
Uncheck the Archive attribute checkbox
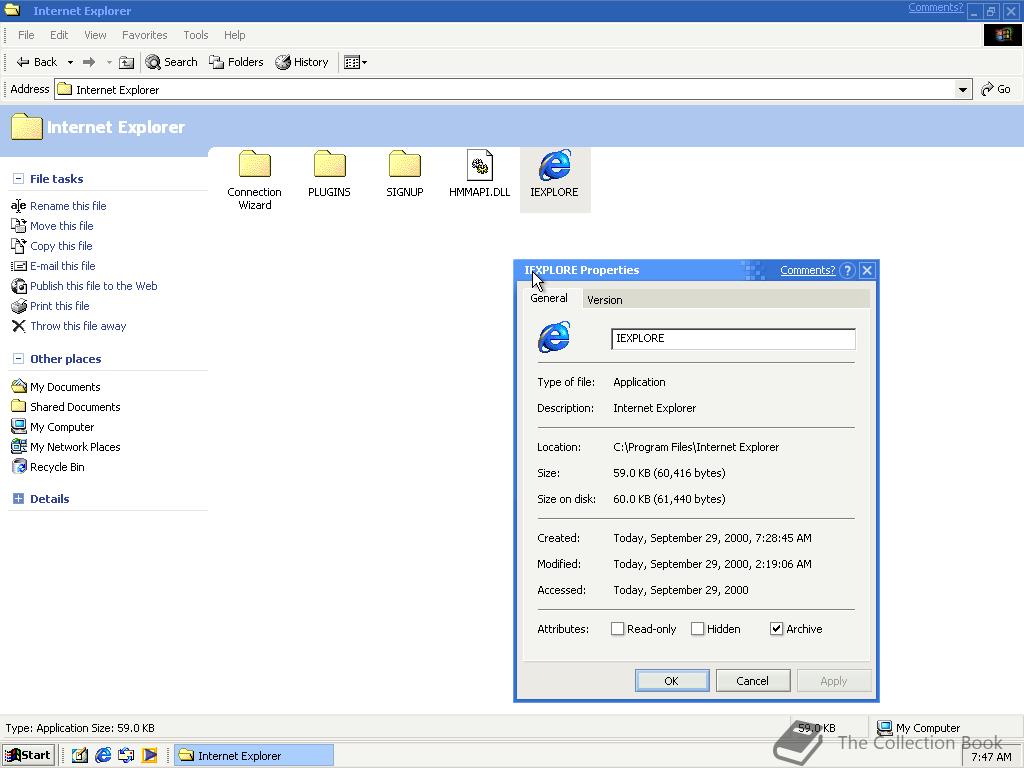(x=776, y=629)
